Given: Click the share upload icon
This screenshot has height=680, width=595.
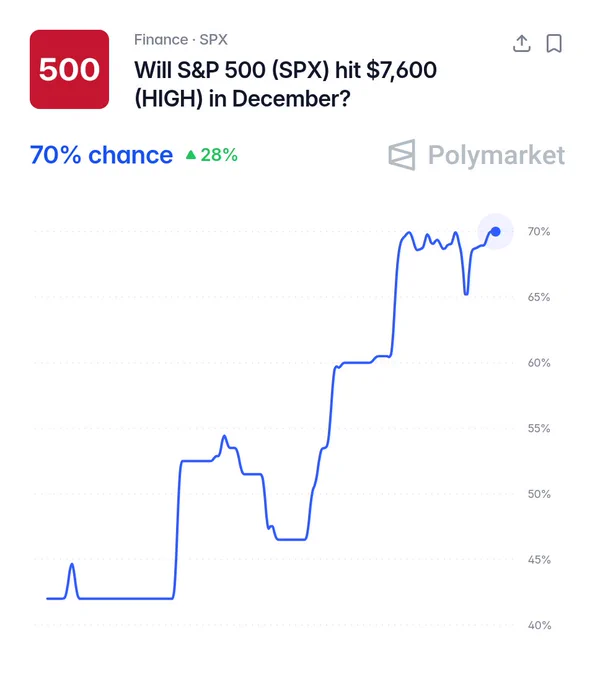Looking at the screenshot, I should pyautogui.click(x=522, y=43).
